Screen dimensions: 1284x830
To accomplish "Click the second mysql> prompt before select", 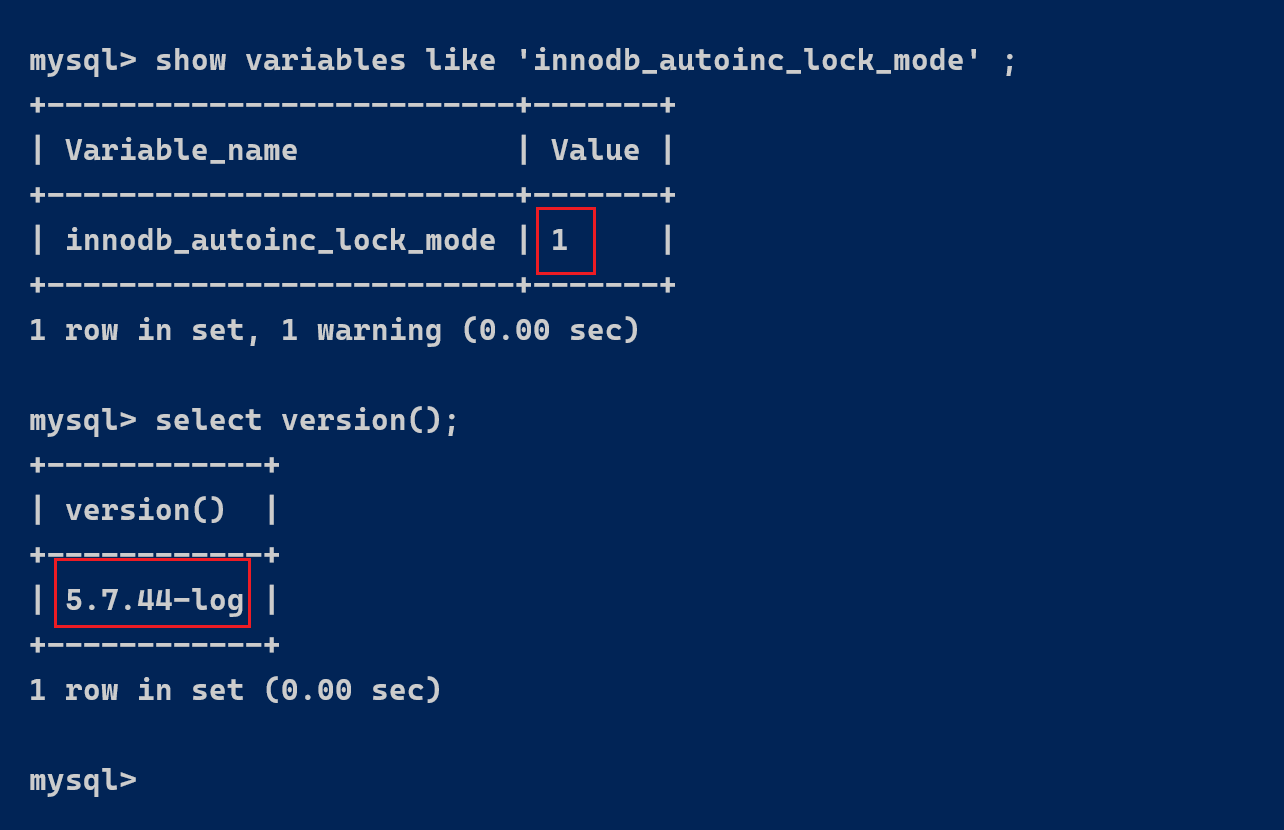I will pyautogui.click(x=83, y=420).
